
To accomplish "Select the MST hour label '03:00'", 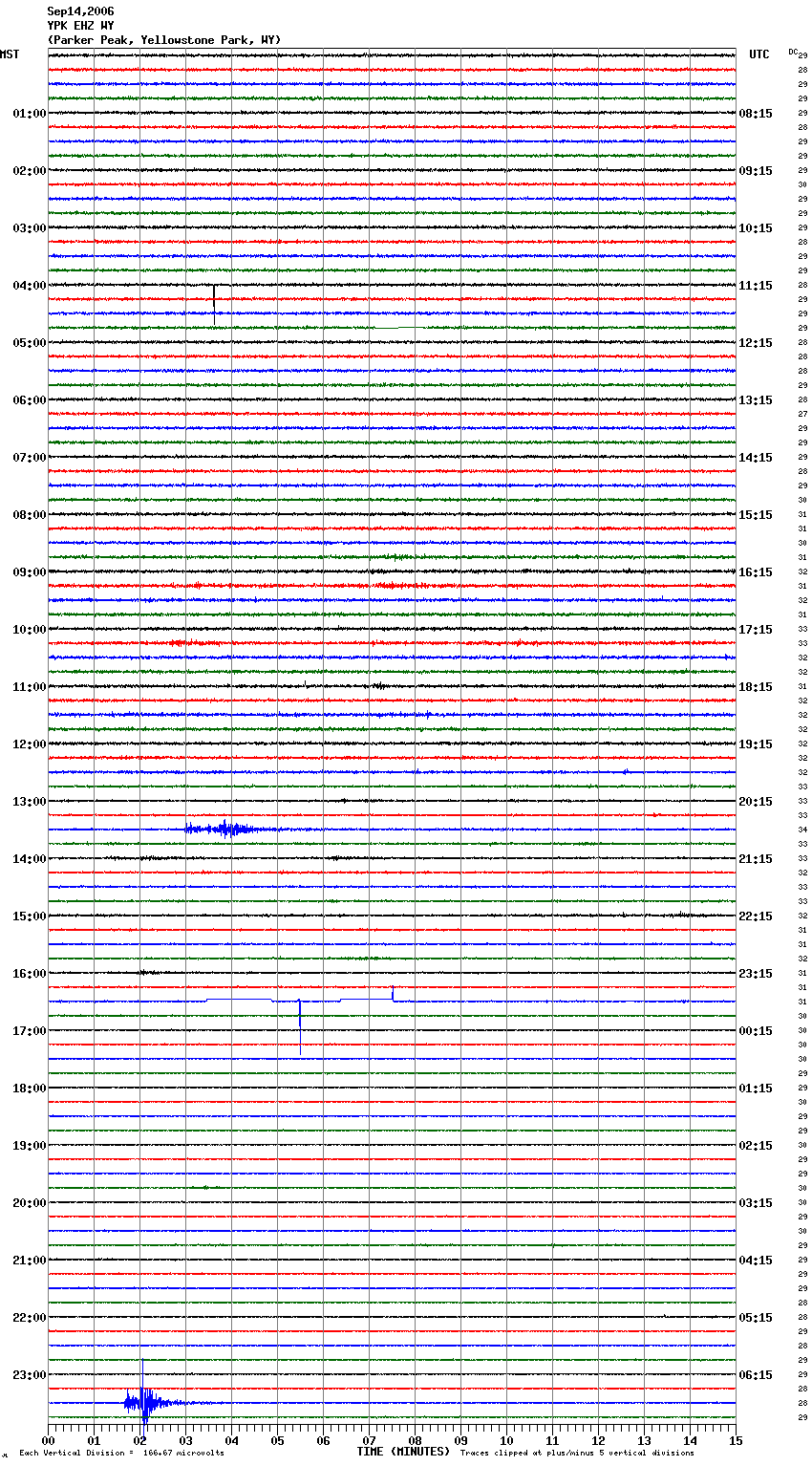I will 30,228.
